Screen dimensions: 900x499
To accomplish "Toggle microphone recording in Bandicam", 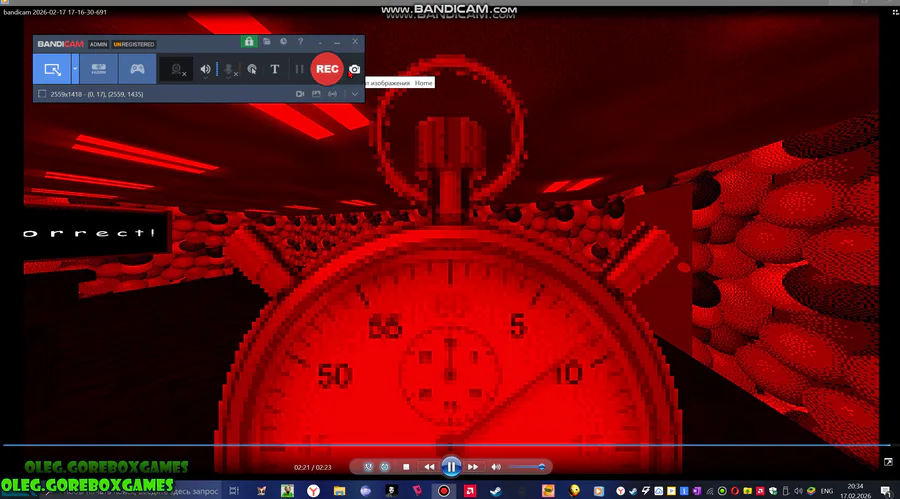I will point(229,69).
